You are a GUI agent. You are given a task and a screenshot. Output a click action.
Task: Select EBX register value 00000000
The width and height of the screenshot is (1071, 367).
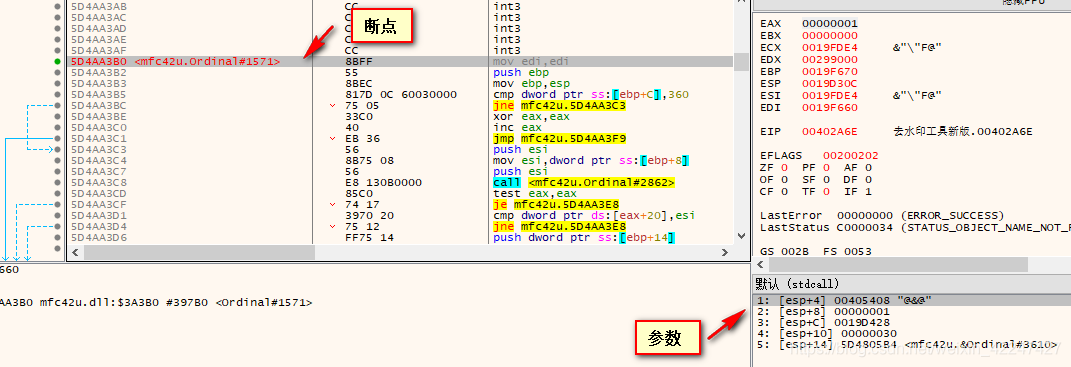coord(830,35)
